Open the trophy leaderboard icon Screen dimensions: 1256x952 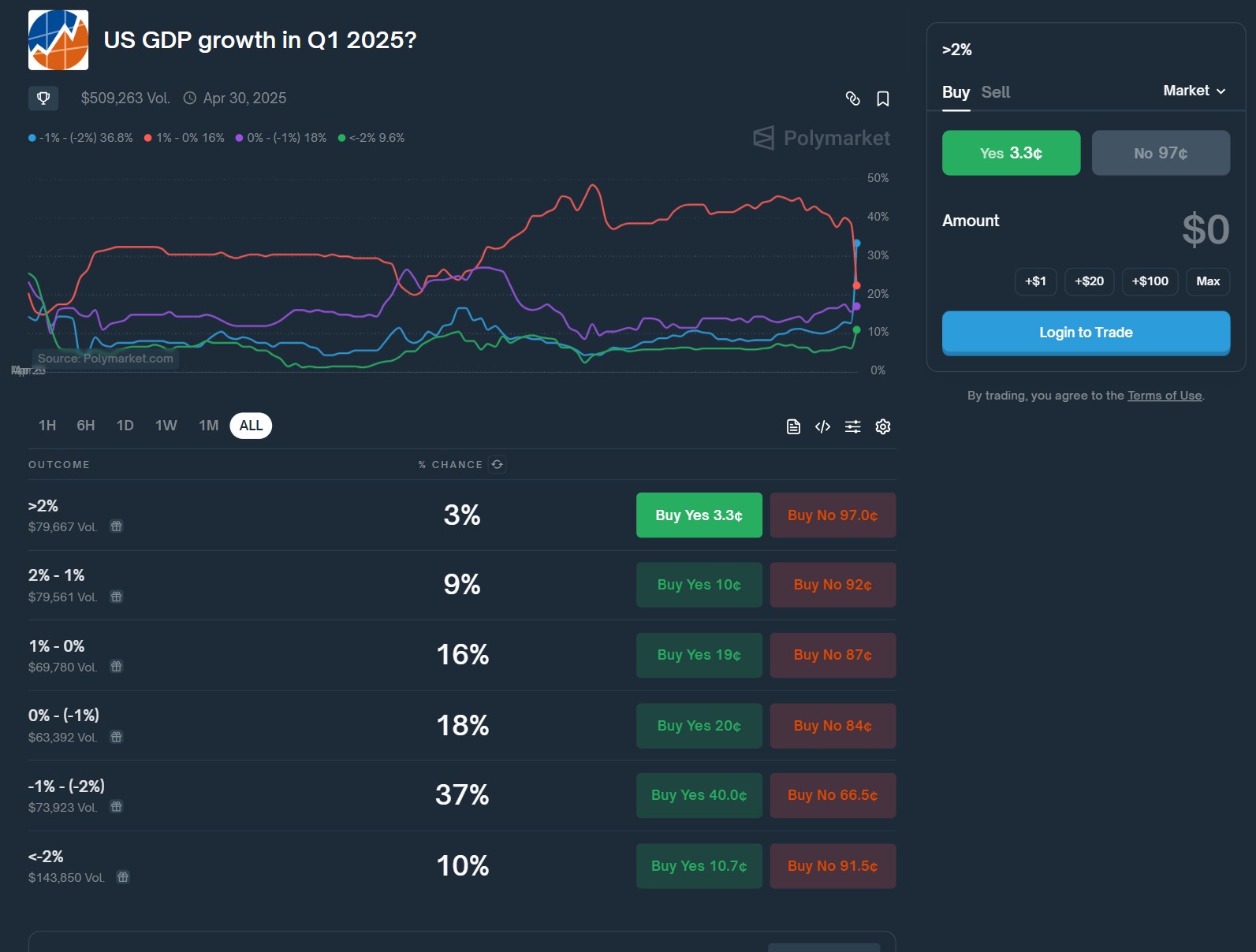43,98
